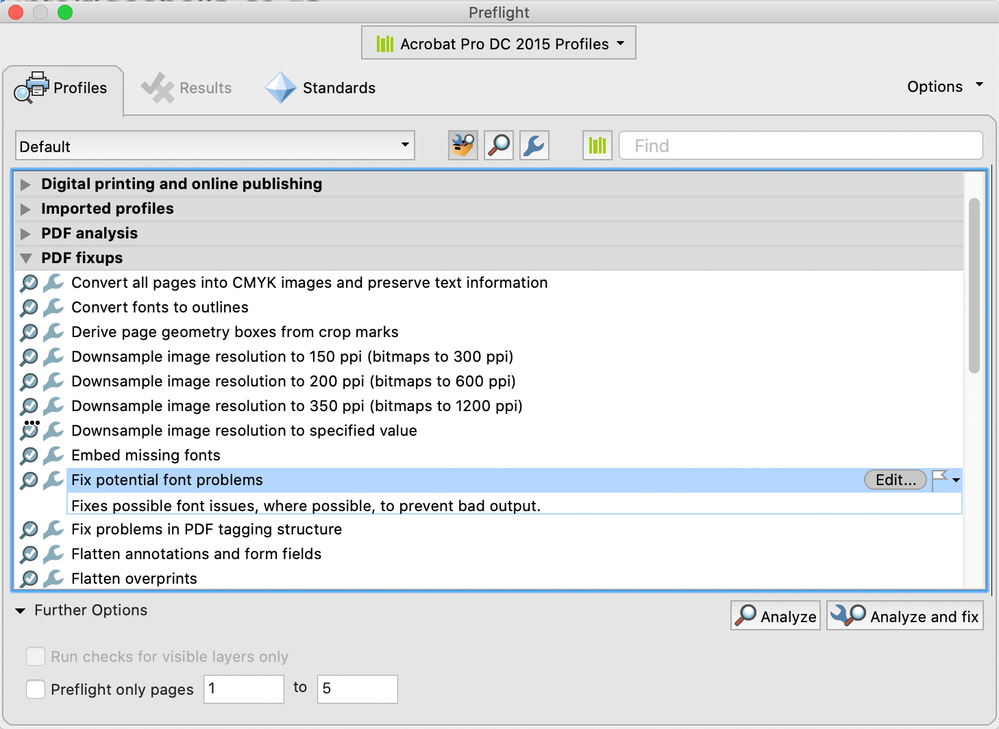Screen dimensions: 999x729
Task: Click wrench icon of Flatten overprints
Action: (x=54, y=579)
